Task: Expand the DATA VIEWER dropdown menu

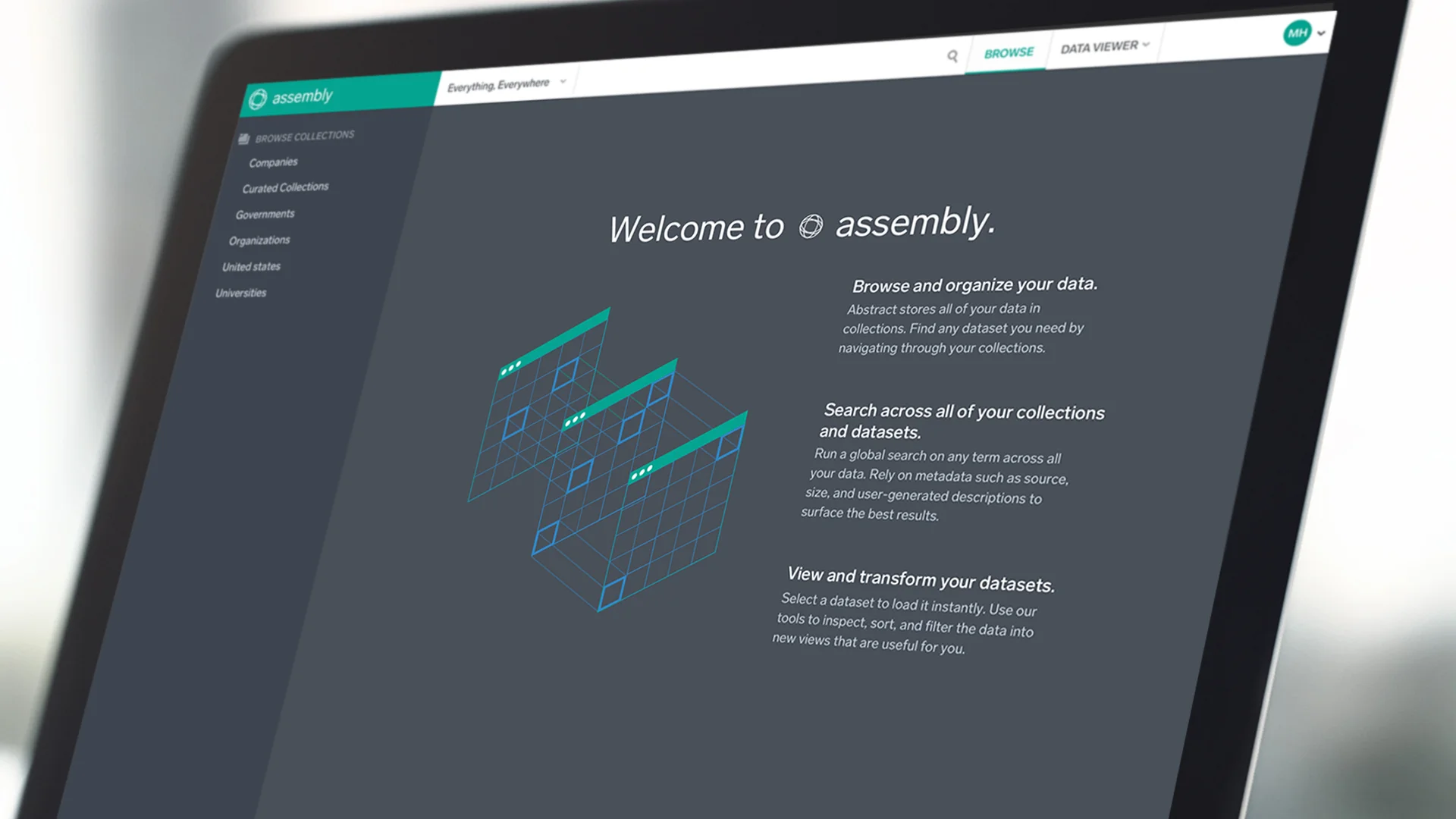Action: 1105,47
